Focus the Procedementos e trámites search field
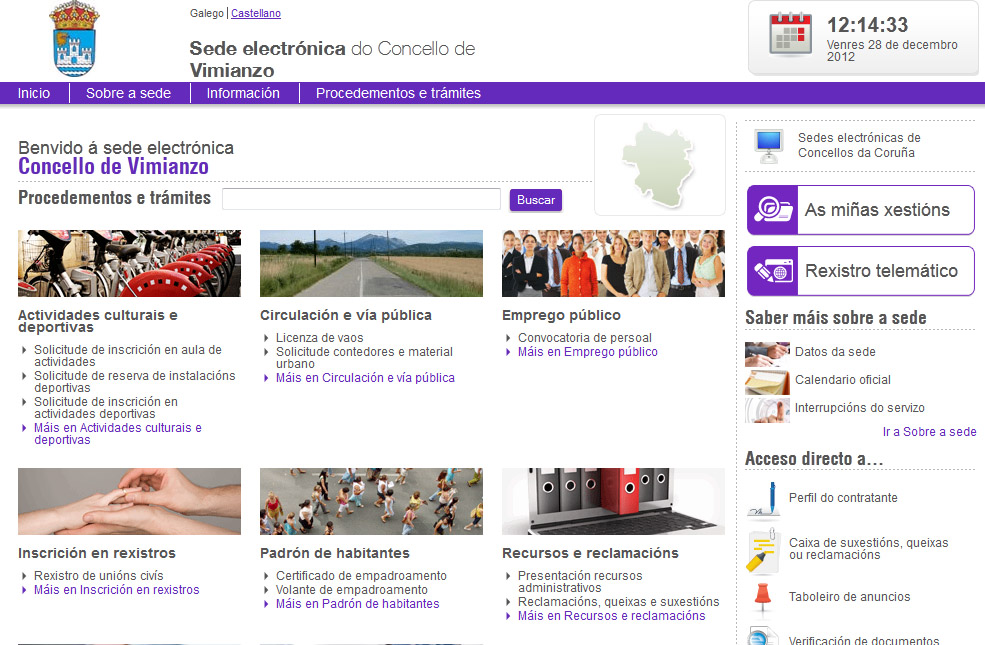 (x=361, y=199)
